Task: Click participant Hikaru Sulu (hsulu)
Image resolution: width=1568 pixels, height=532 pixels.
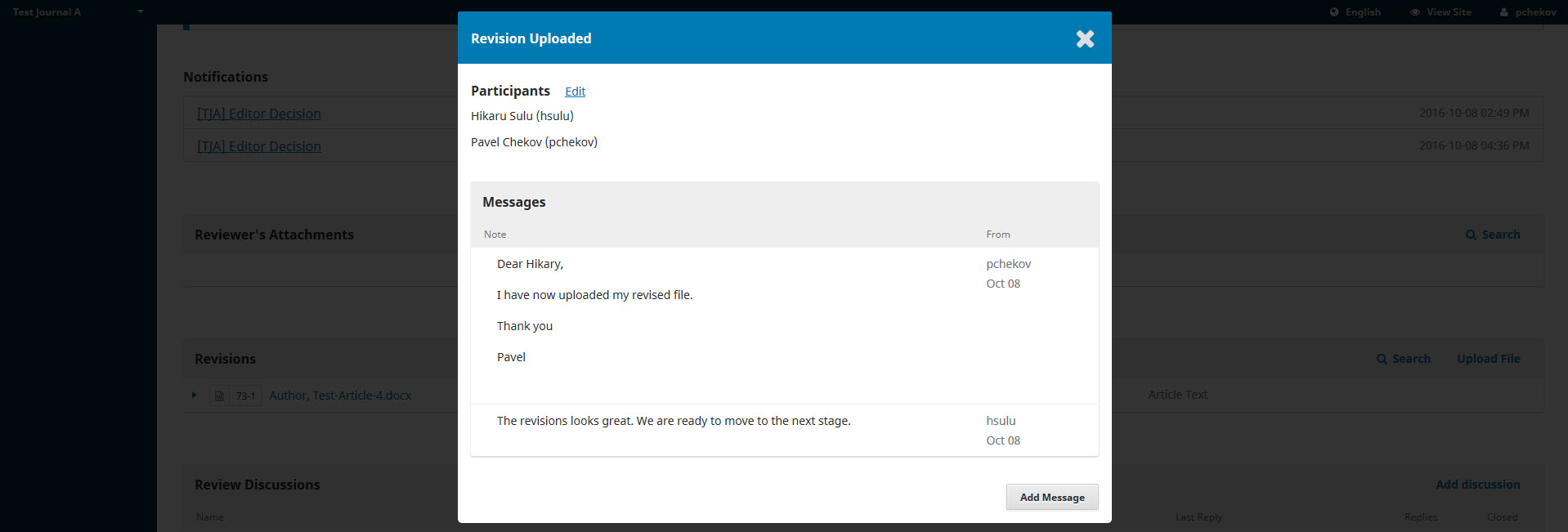Action: (x=522, y=116)
